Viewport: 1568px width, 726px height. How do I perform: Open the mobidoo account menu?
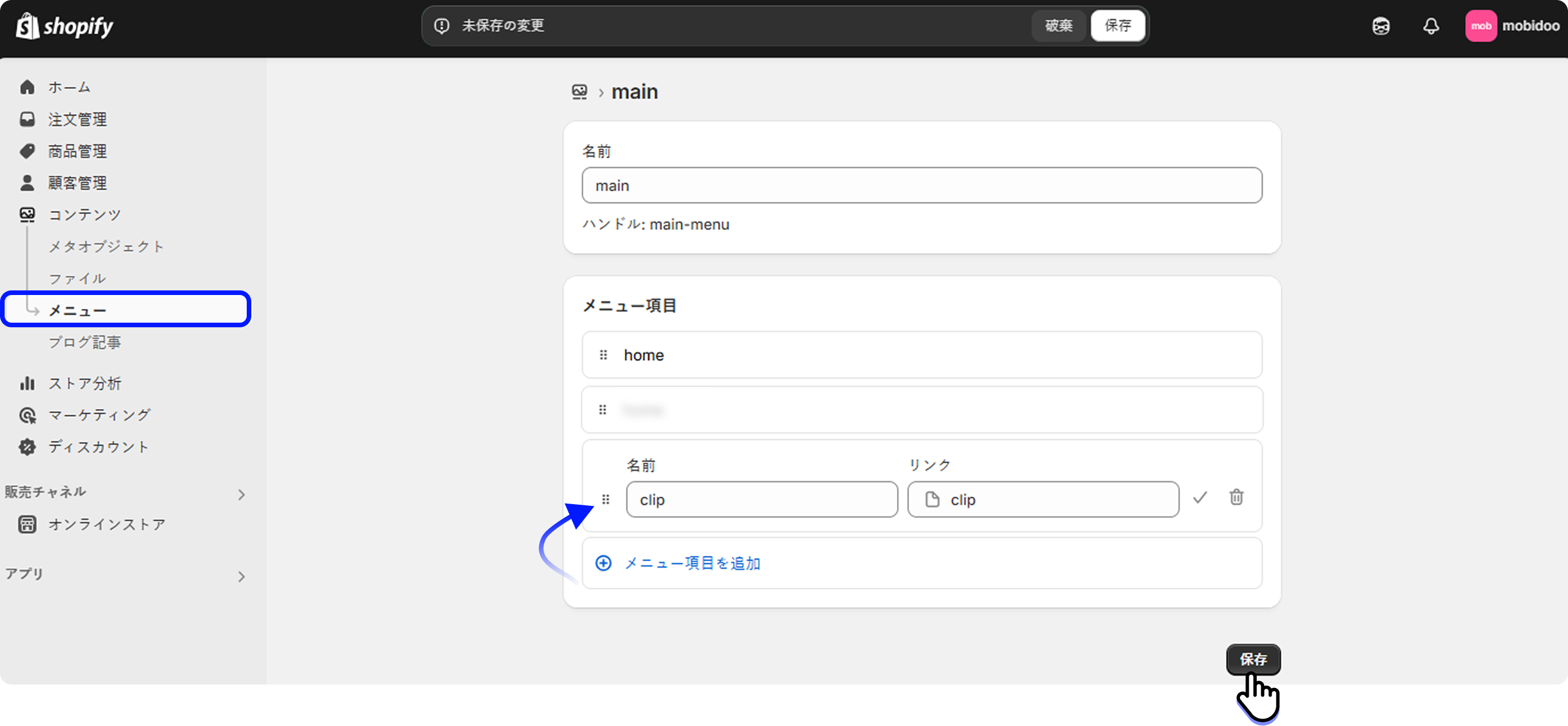(x=1512, y=26)
